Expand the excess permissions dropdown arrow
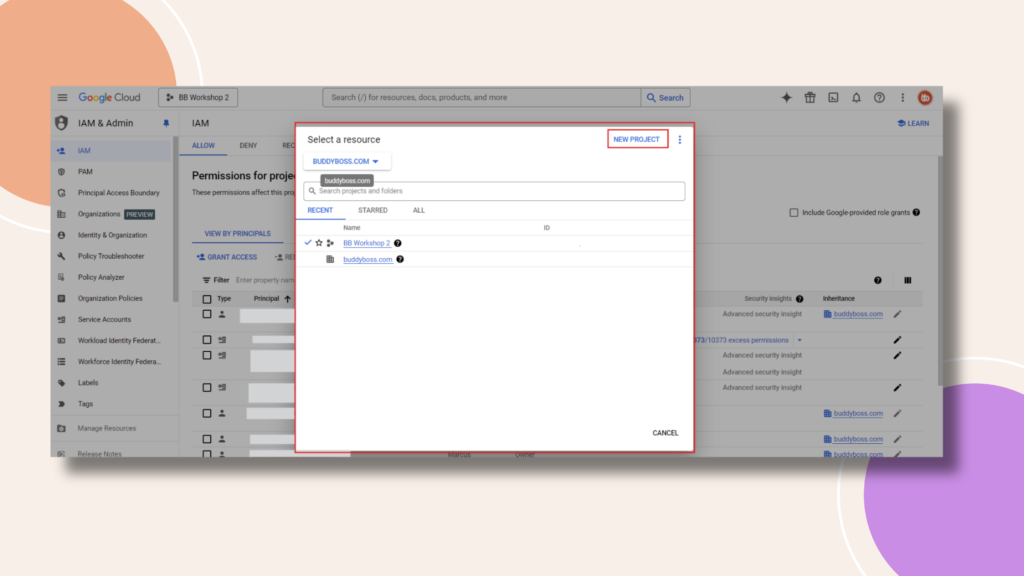The height and width of the screenshot is (576, 1024). pos(799,340)
